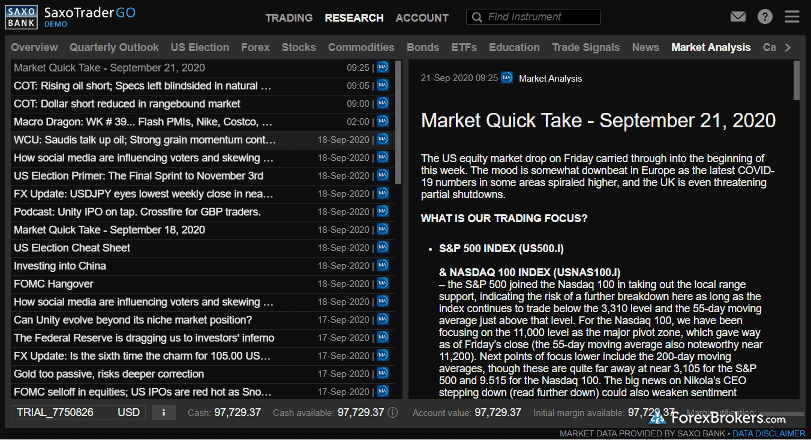Open the Trade Signals tab
Viewport: 811px width, 440px height.
(585, 48)
